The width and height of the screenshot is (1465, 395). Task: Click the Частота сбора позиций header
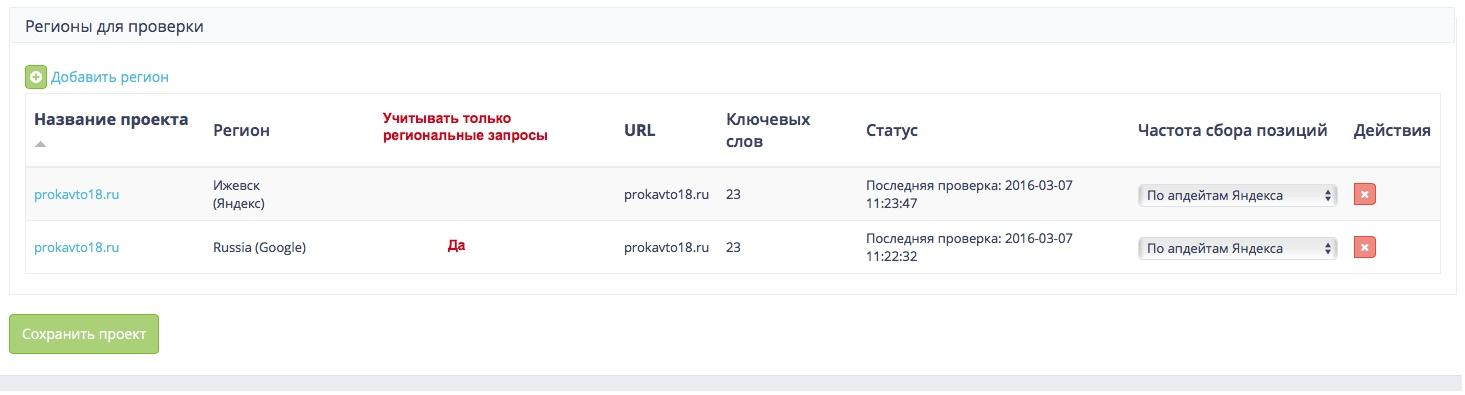point(1232,130)
